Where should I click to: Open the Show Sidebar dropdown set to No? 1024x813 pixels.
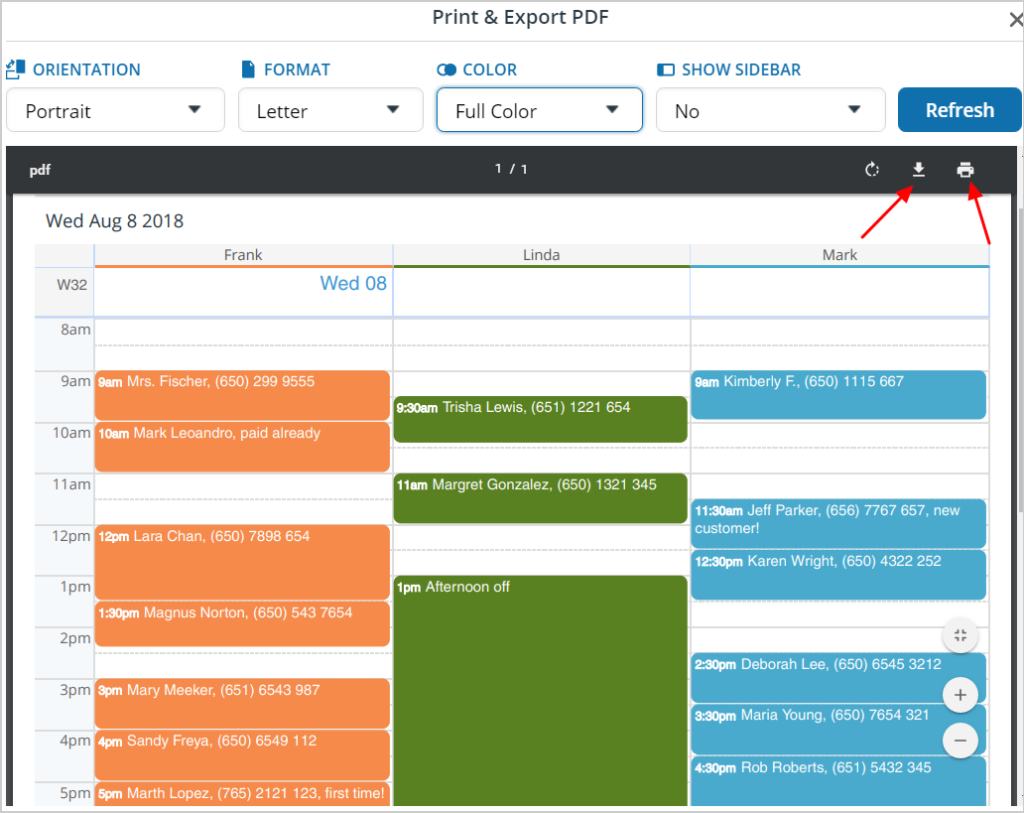[770, 110]
